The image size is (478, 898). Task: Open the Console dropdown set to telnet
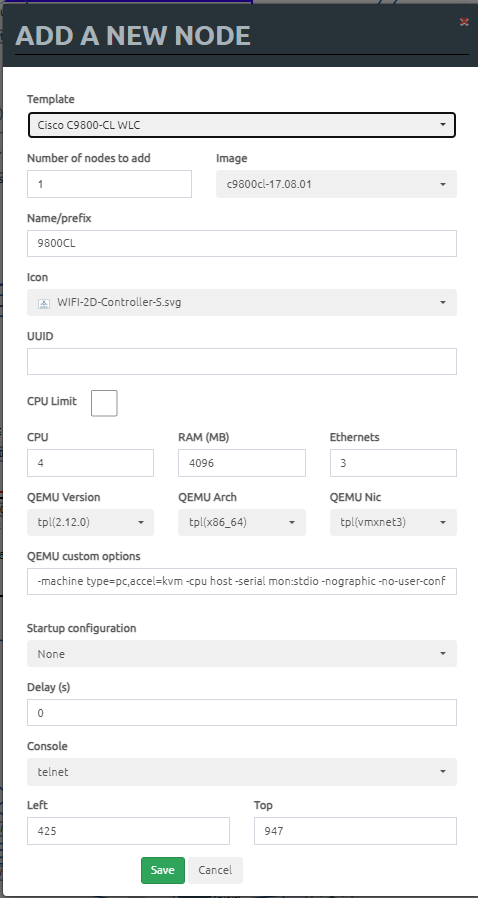coord(242,772)
